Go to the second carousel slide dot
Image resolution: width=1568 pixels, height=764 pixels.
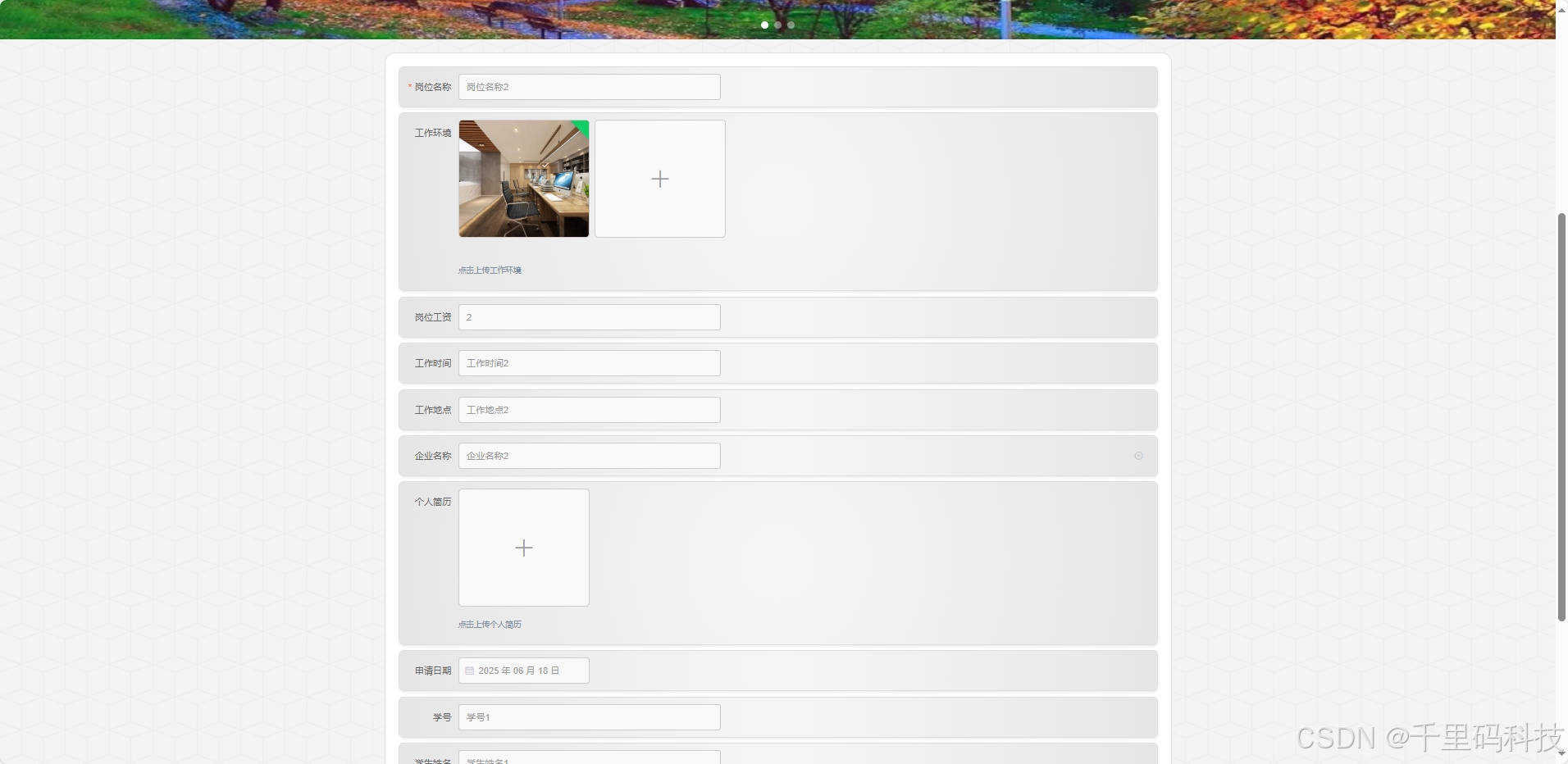pyautogui.click(x=777, y=25)
